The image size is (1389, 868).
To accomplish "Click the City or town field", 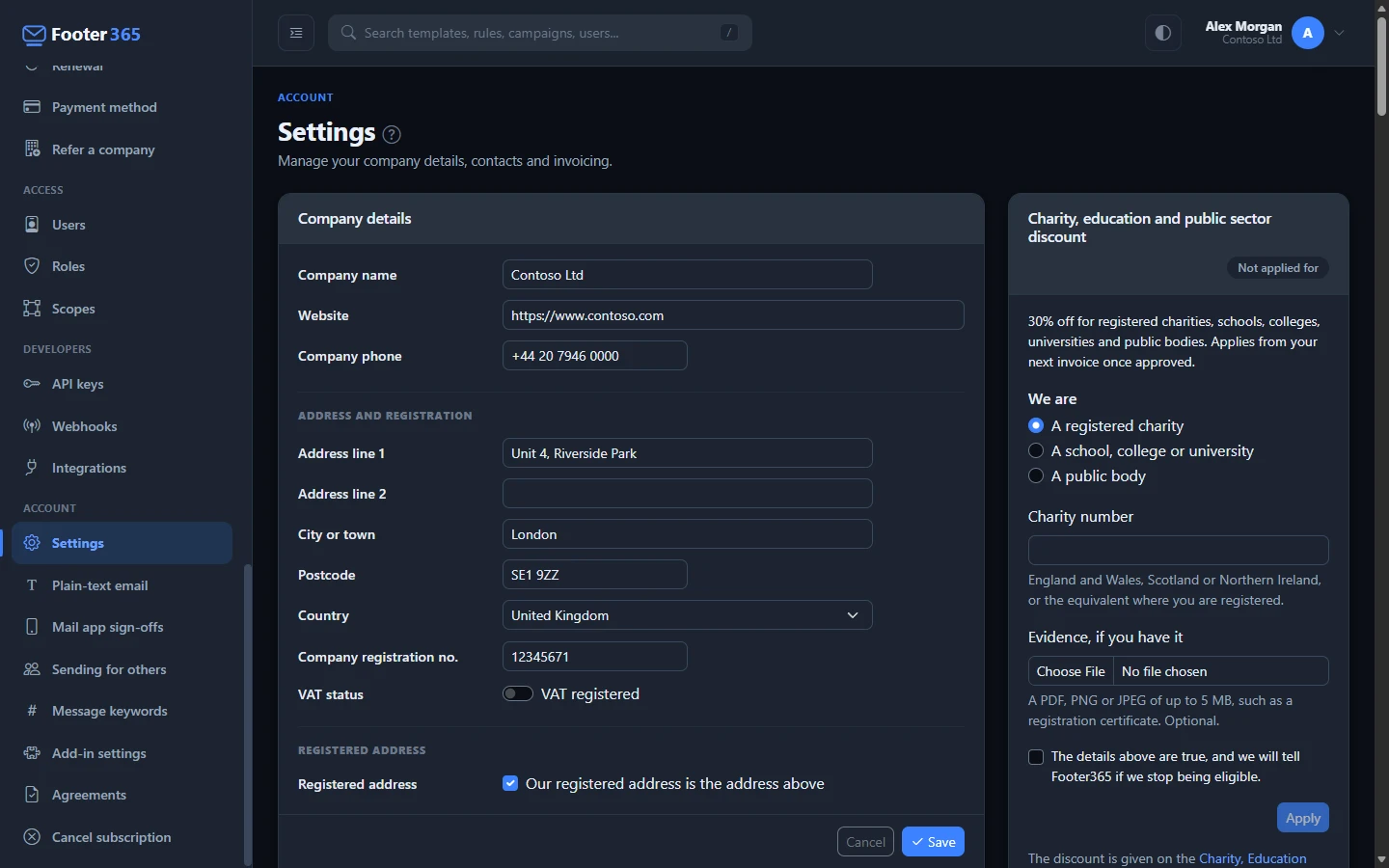I will [687, 534].
